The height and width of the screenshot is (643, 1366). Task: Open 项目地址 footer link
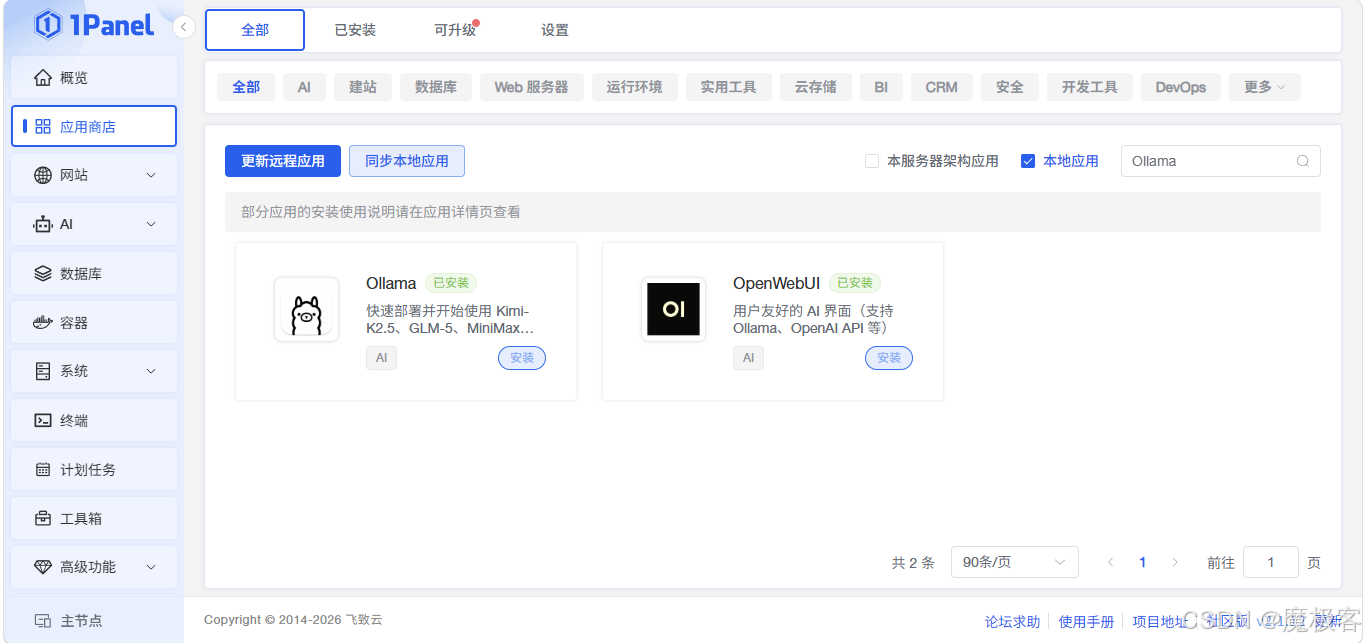pyautogui.click(x=1160, y=622)
